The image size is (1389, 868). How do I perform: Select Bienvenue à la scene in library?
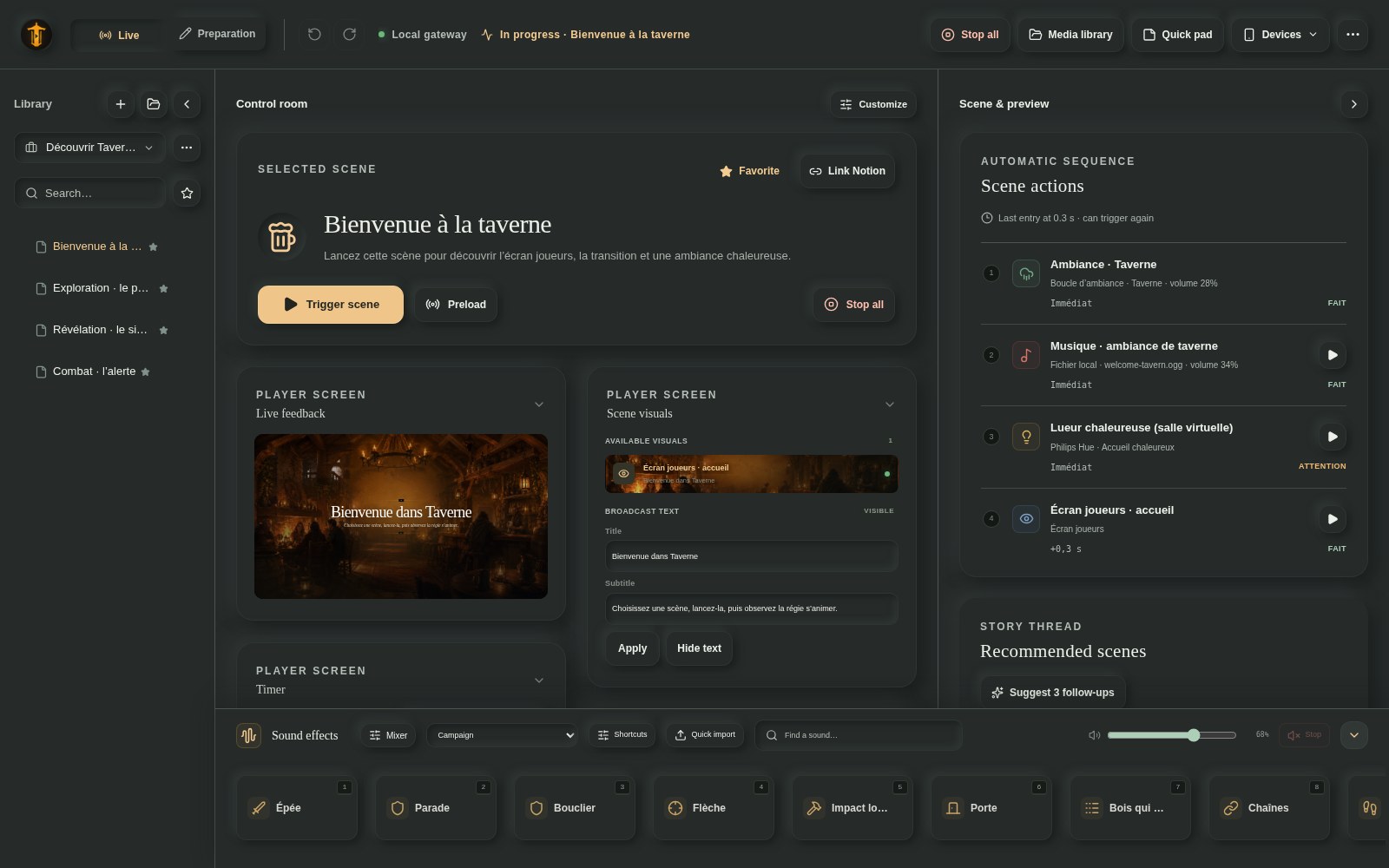coord(97,247)
